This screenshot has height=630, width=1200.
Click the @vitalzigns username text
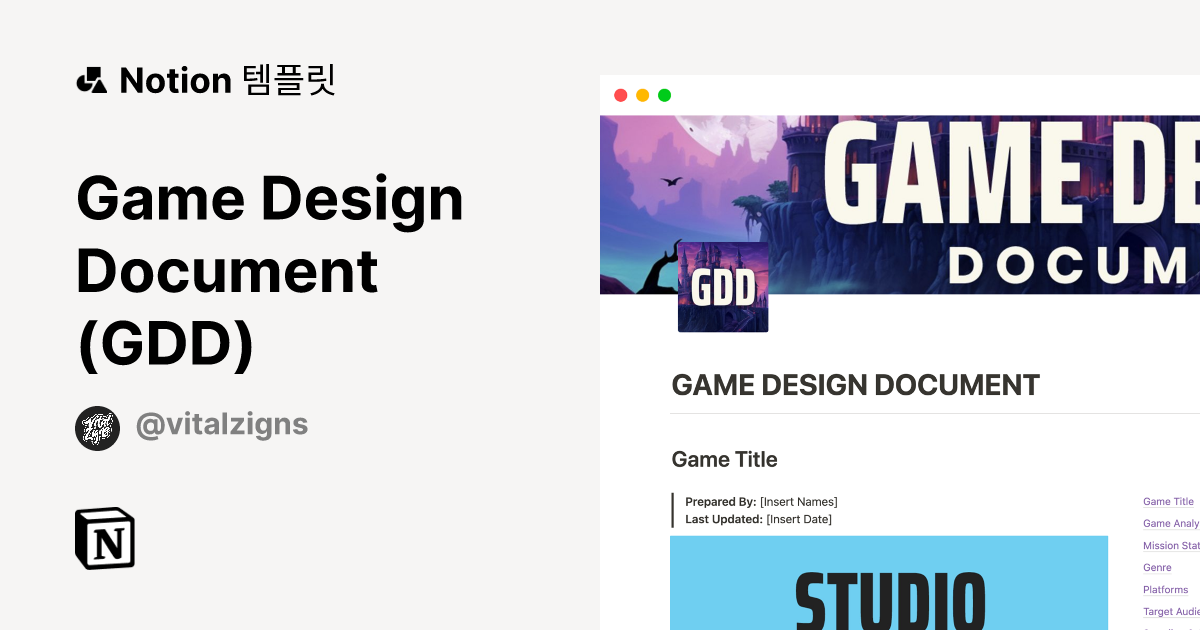coord(222,425)
